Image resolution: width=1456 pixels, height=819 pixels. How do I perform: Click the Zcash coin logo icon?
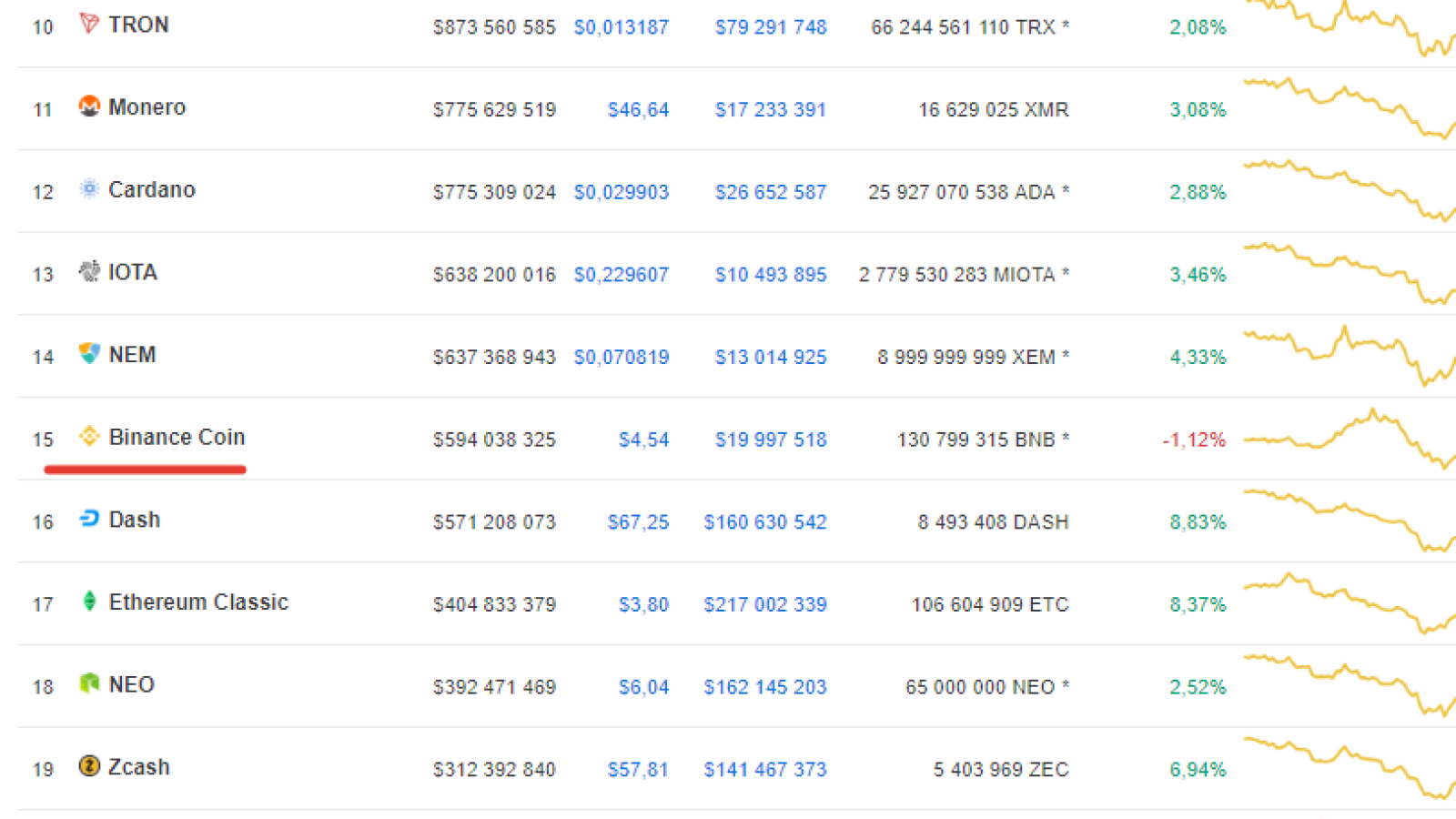[x=88, y=766]
